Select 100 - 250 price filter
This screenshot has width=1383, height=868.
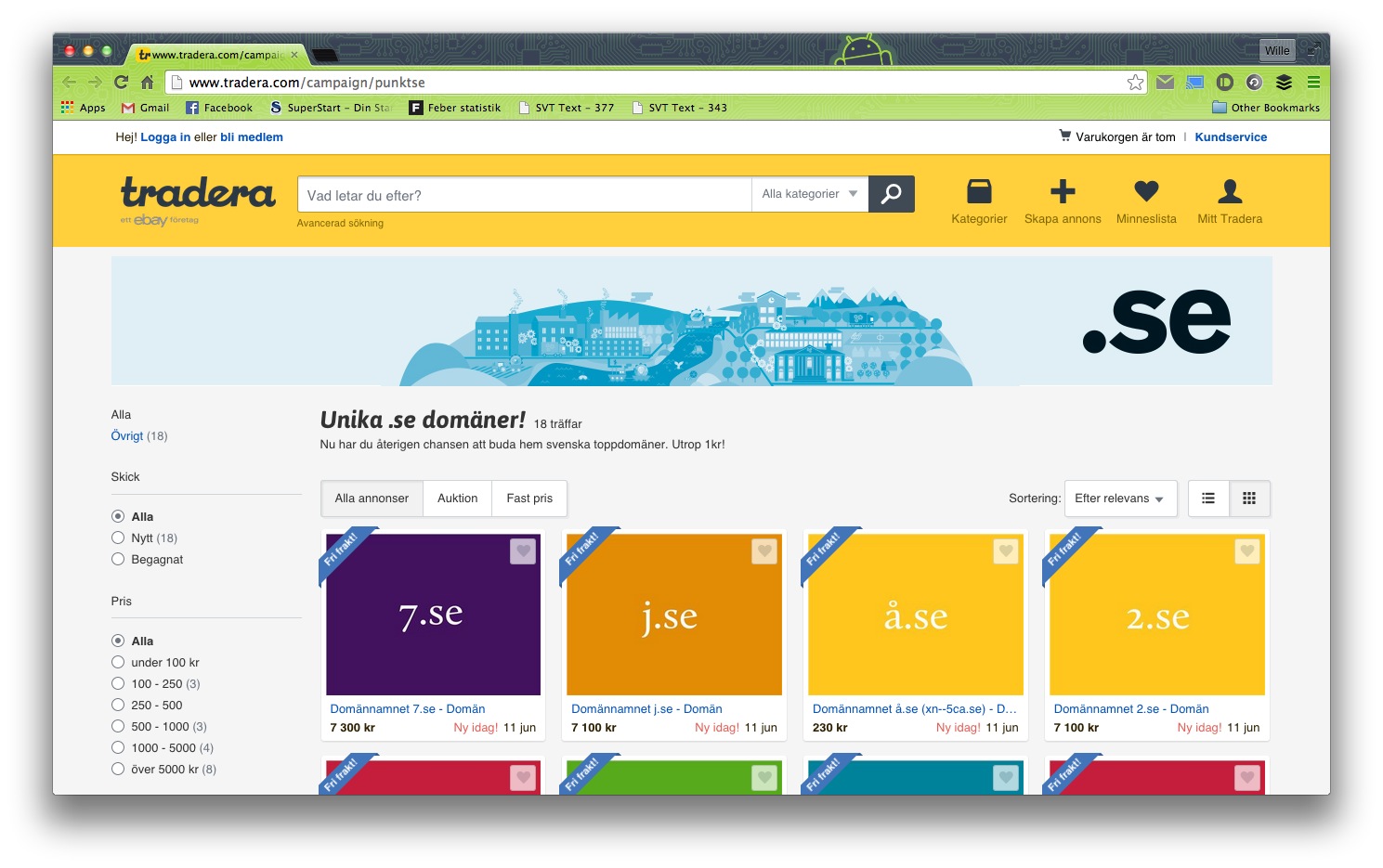118,683
